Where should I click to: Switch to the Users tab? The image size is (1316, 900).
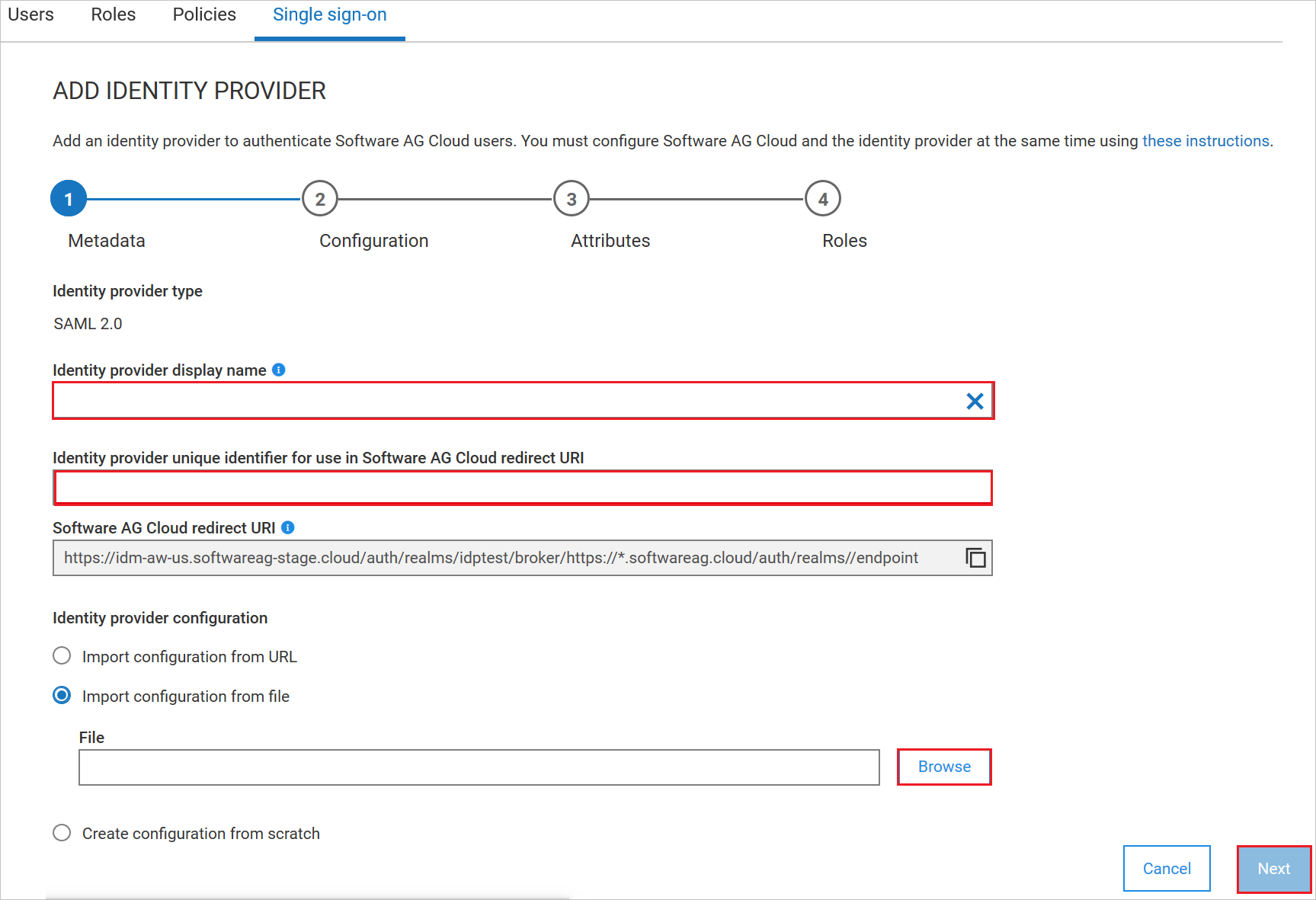[30, 14]
